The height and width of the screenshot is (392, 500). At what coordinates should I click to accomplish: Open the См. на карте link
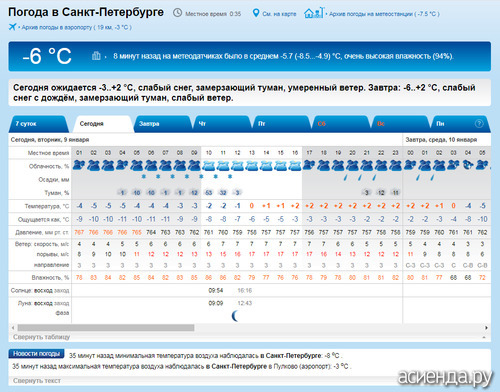pos(279,14)
